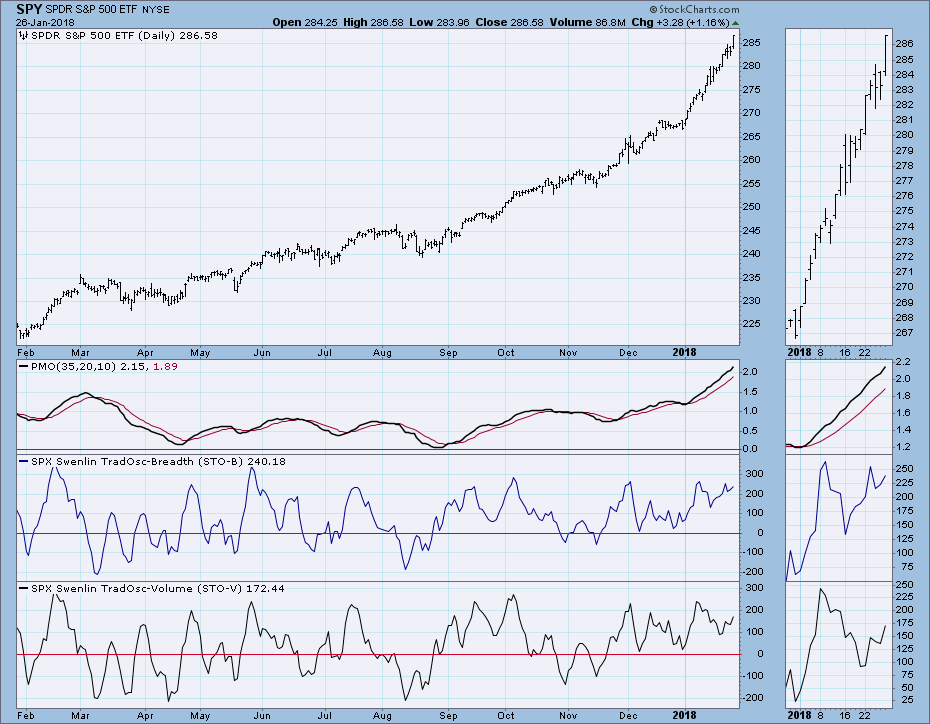
Task: Click the 283 label on the zoom panel axis
Action: coord(904,90)
